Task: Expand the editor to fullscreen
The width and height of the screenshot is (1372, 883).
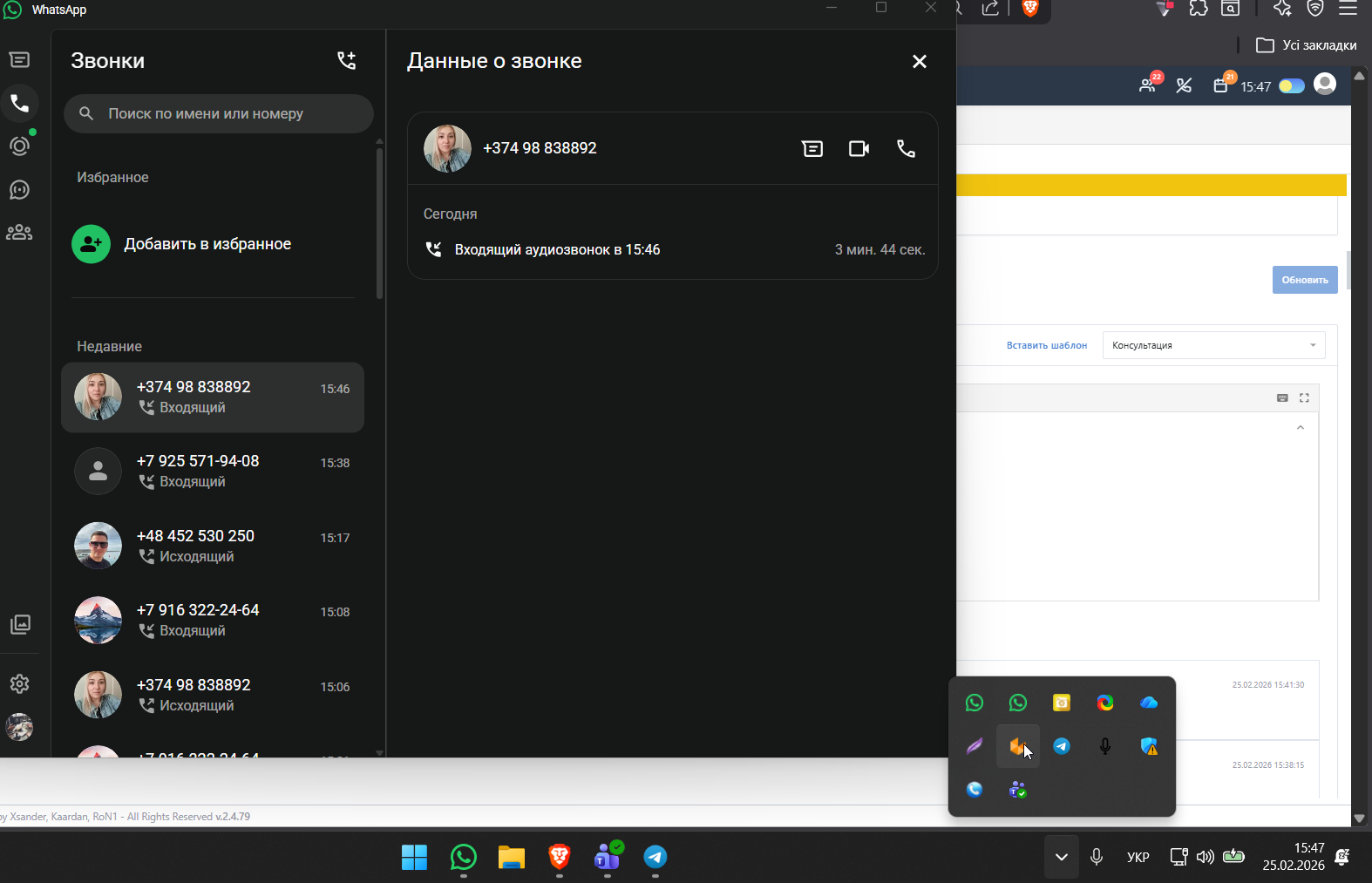Action: [1304, 397]
